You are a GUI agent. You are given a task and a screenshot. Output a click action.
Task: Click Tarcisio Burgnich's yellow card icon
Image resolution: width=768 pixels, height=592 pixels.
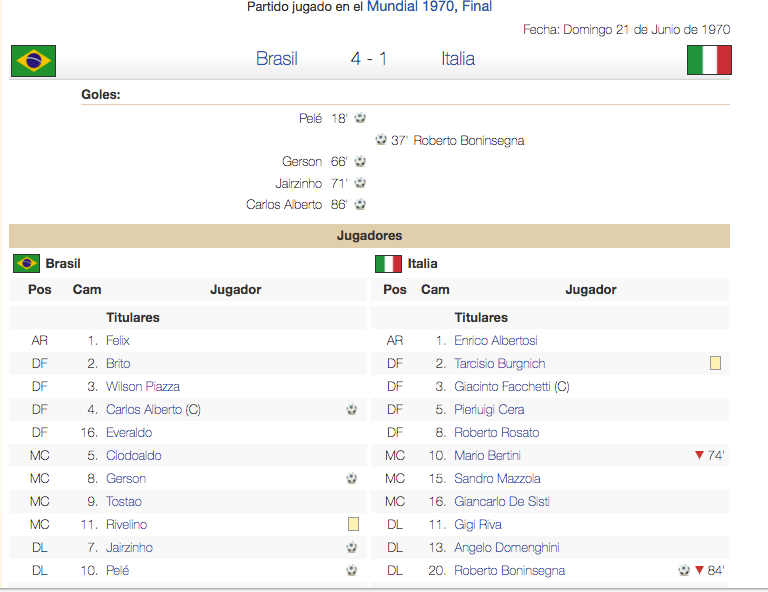715,363
